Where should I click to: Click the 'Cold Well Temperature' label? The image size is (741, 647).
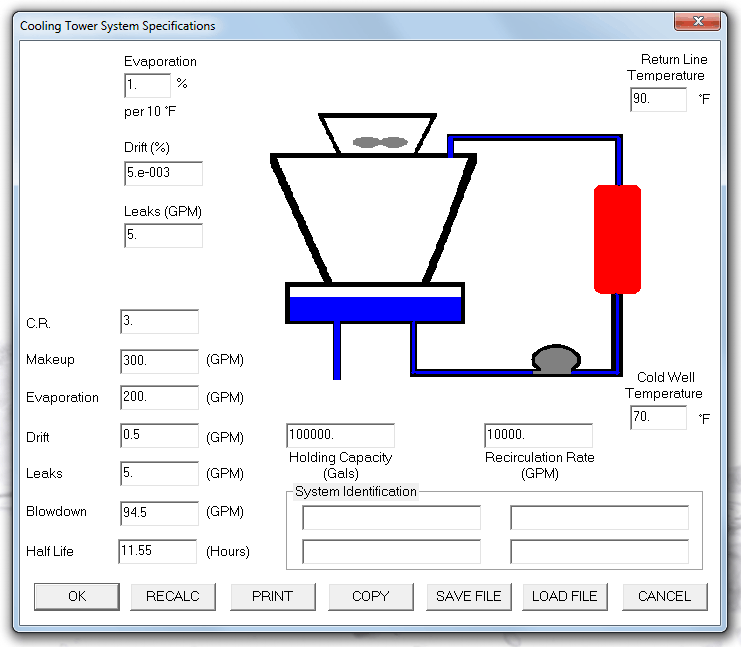pyautogui.click(x=664, y=385)
